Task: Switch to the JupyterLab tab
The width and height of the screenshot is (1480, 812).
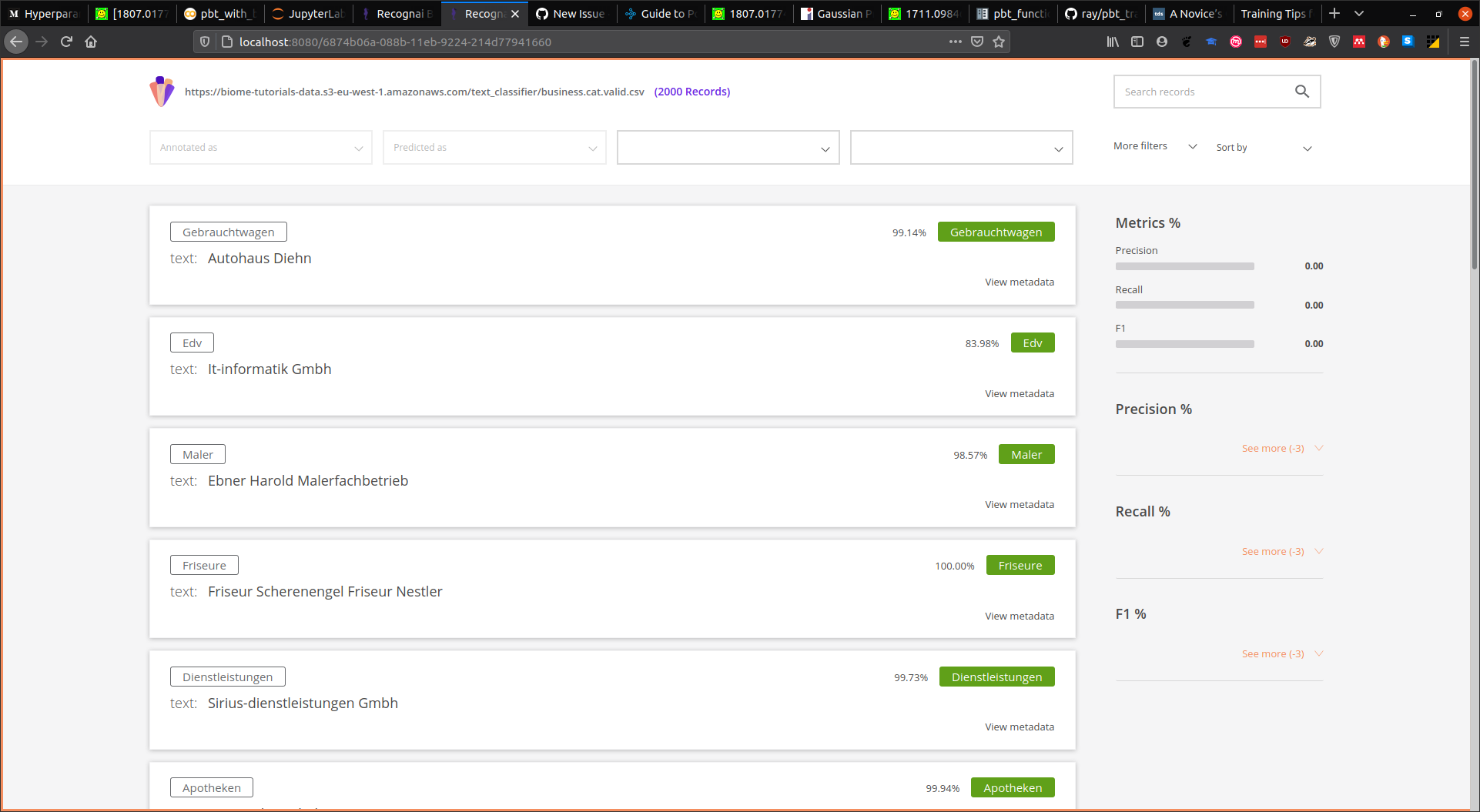Action: coord(307,13)
